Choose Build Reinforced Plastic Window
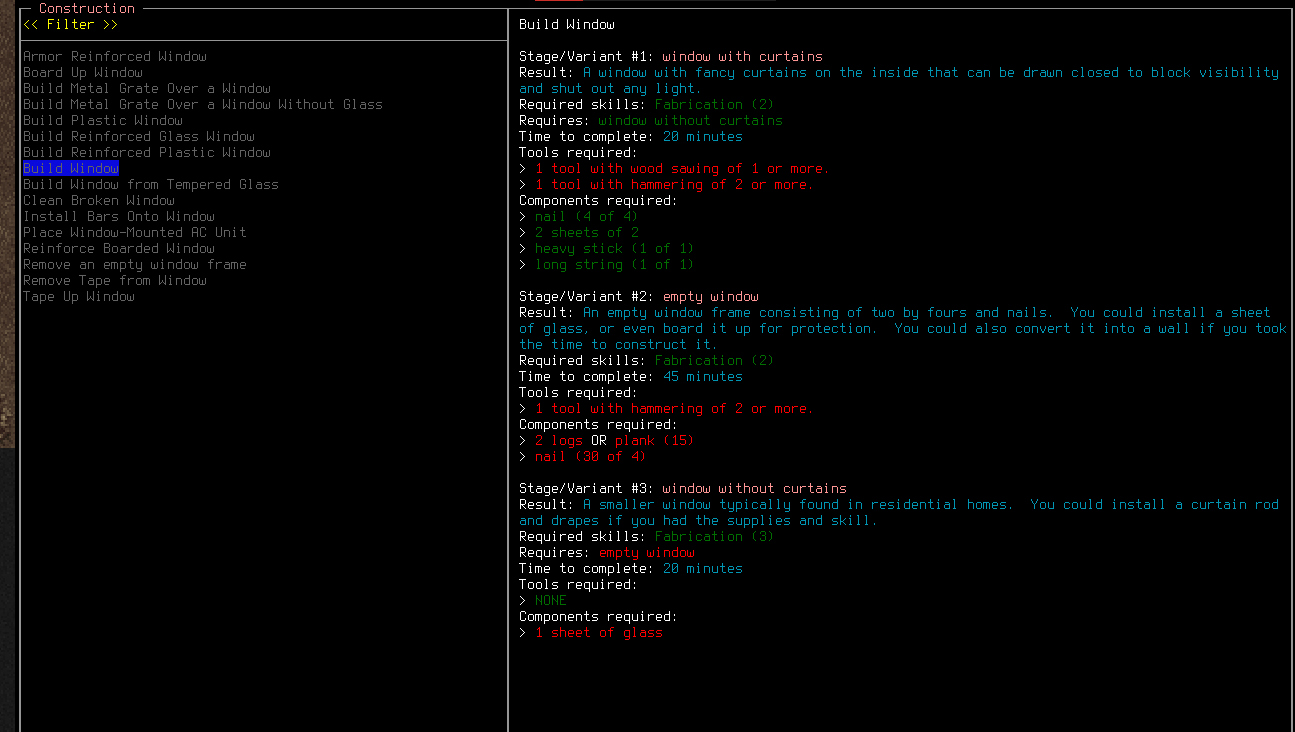This screenshot has height=732, width=1295. pos(147,152)
